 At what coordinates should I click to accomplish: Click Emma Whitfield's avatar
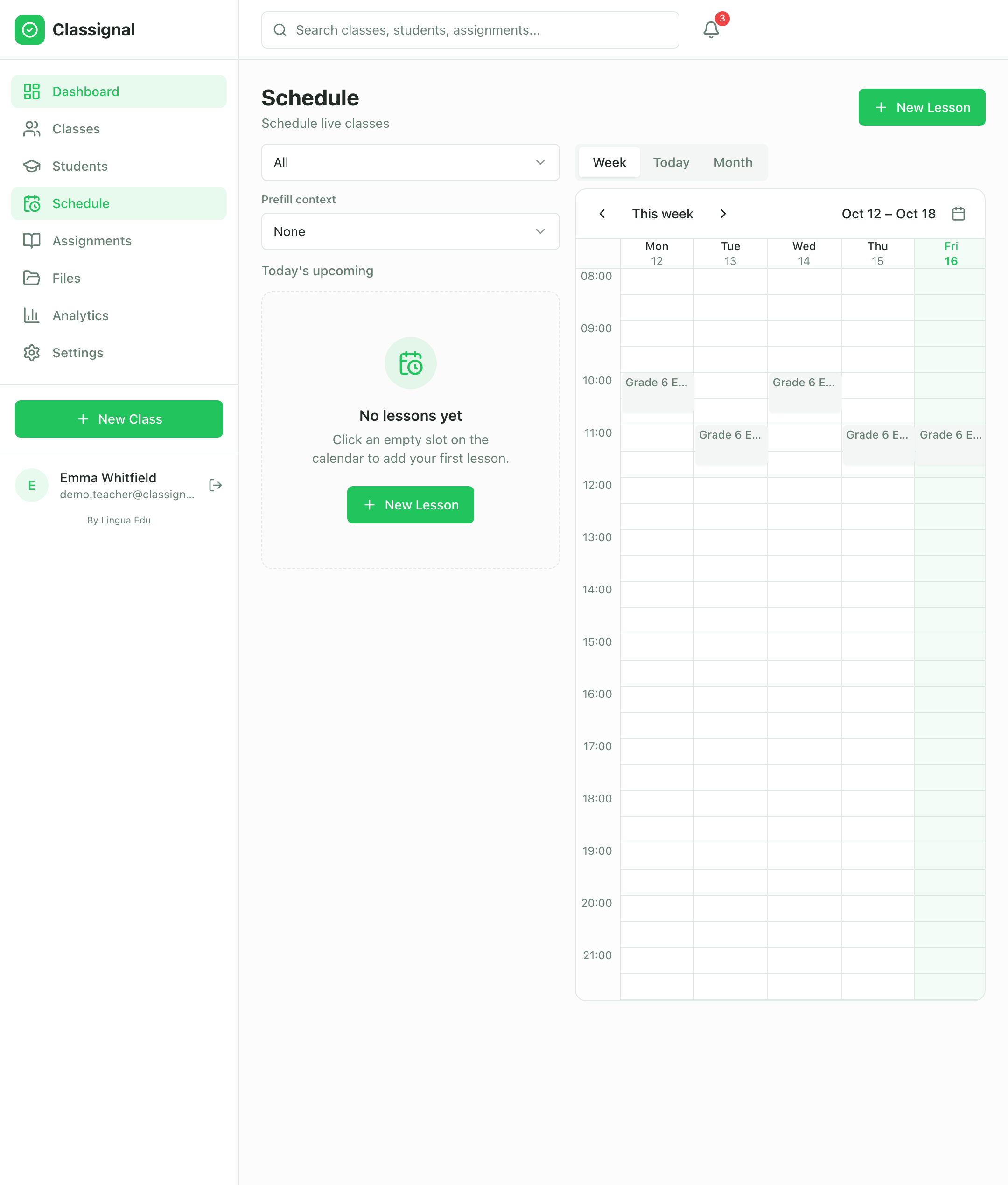[x=31, y=485]
